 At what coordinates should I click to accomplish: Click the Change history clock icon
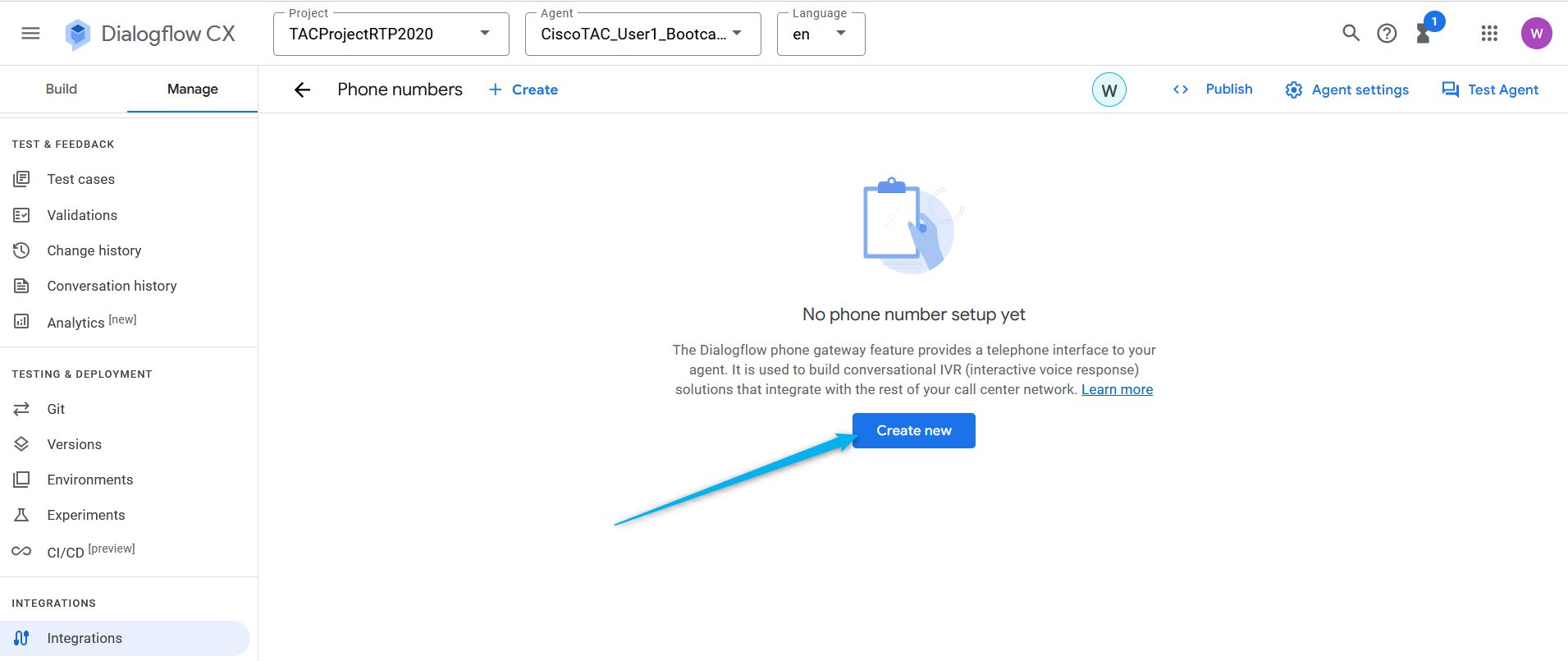point(22,250)
